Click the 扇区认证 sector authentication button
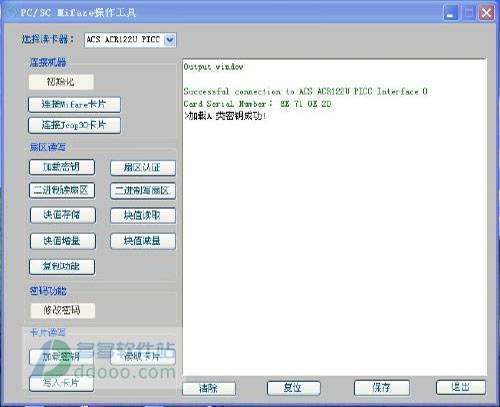Image resolution: width=500 pixels, height=407 pixels. tap(143, 168)
